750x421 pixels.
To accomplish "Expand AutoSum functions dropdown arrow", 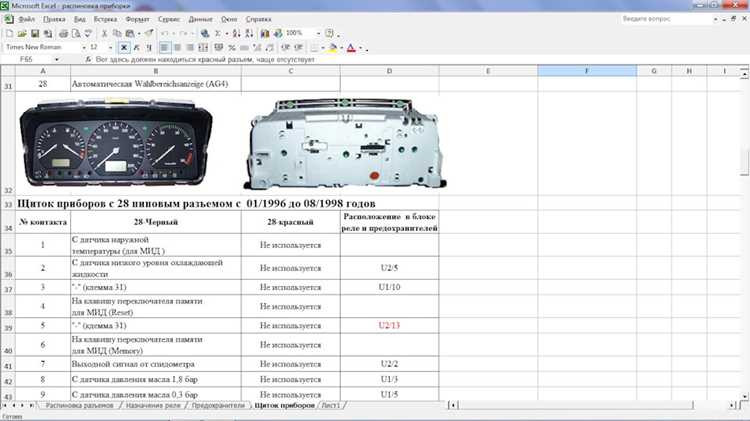I will (x=226, y=33).
